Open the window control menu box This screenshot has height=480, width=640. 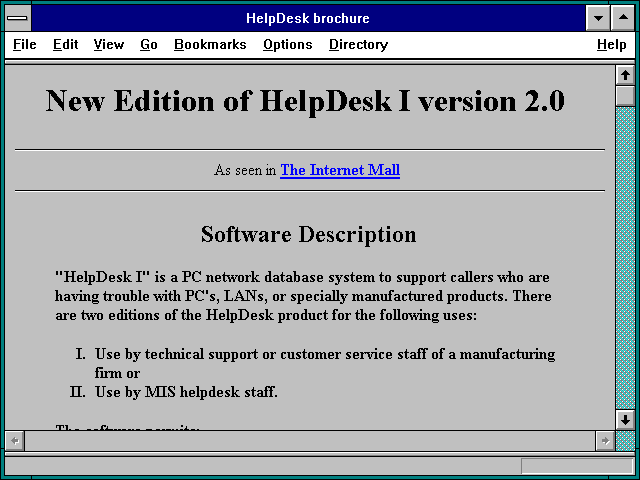click(x=18, y=18)
